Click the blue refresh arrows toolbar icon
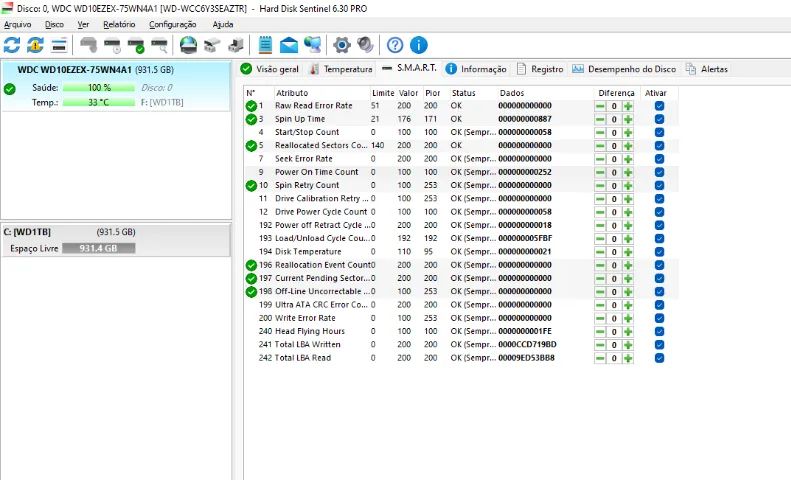 [12, 45]
